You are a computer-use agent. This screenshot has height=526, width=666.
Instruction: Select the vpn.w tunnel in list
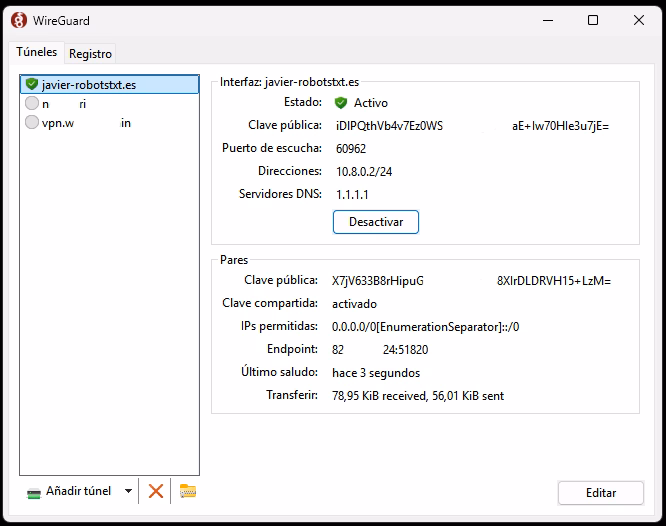point(110,123)
